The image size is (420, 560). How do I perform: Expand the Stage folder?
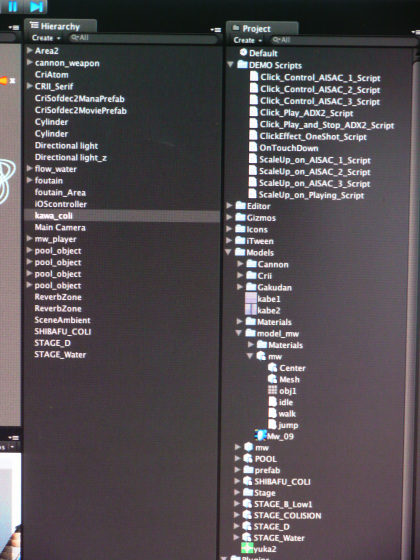237,492
